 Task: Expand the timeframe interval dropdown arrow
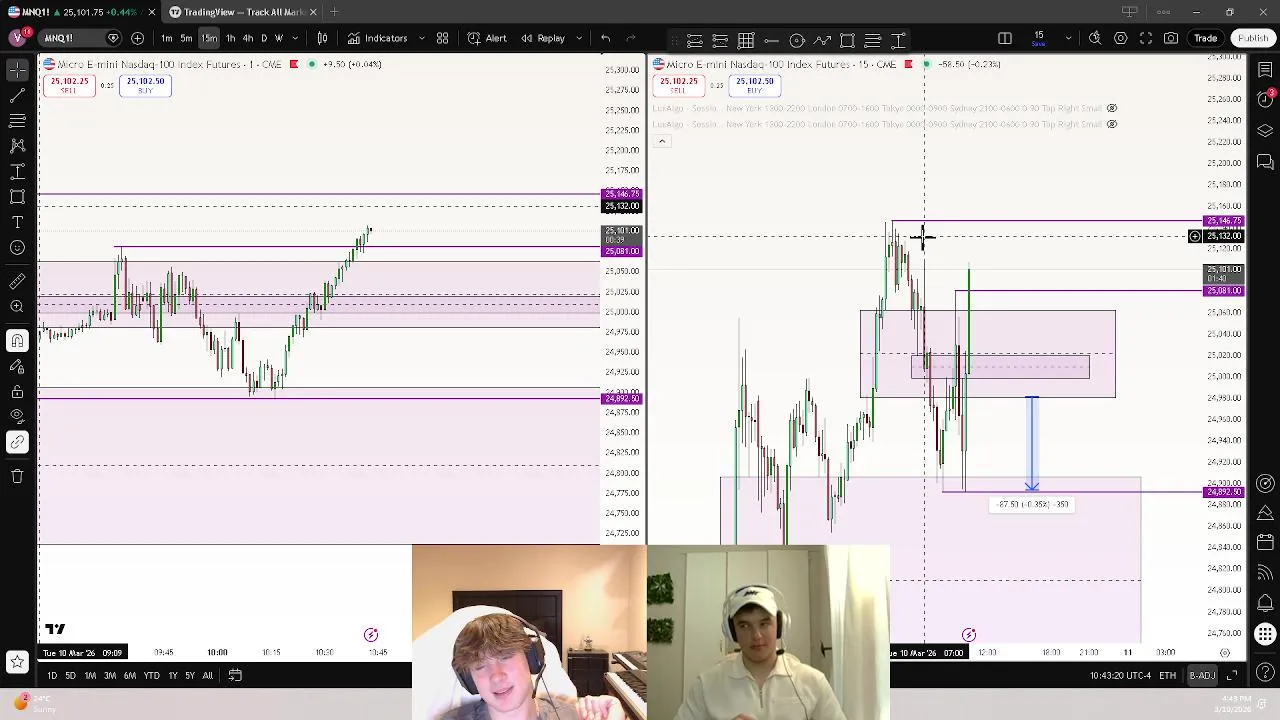(x=295, y=38)
